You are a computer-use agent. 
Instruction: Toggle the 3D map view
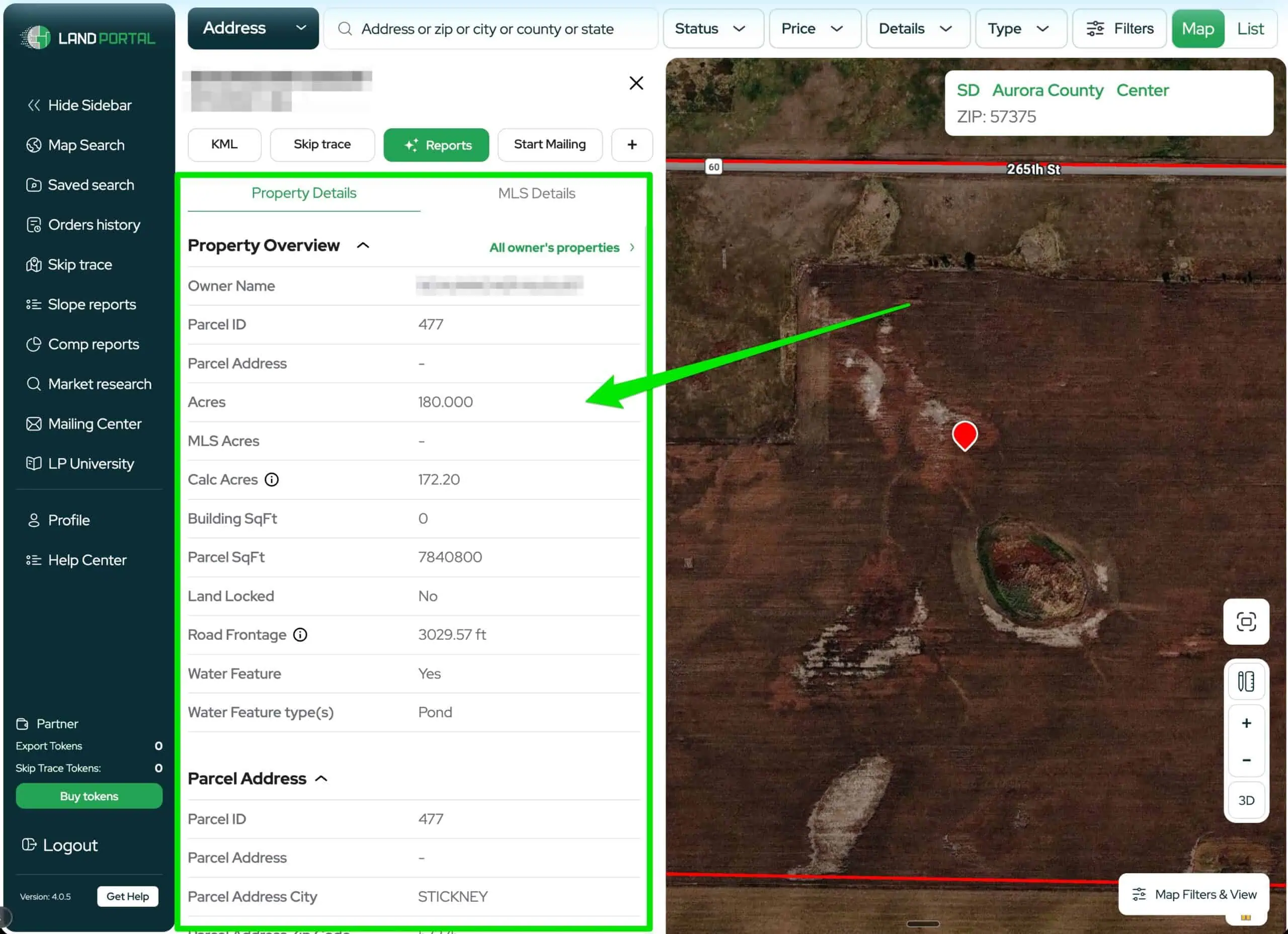click(x=1245, y=800)
